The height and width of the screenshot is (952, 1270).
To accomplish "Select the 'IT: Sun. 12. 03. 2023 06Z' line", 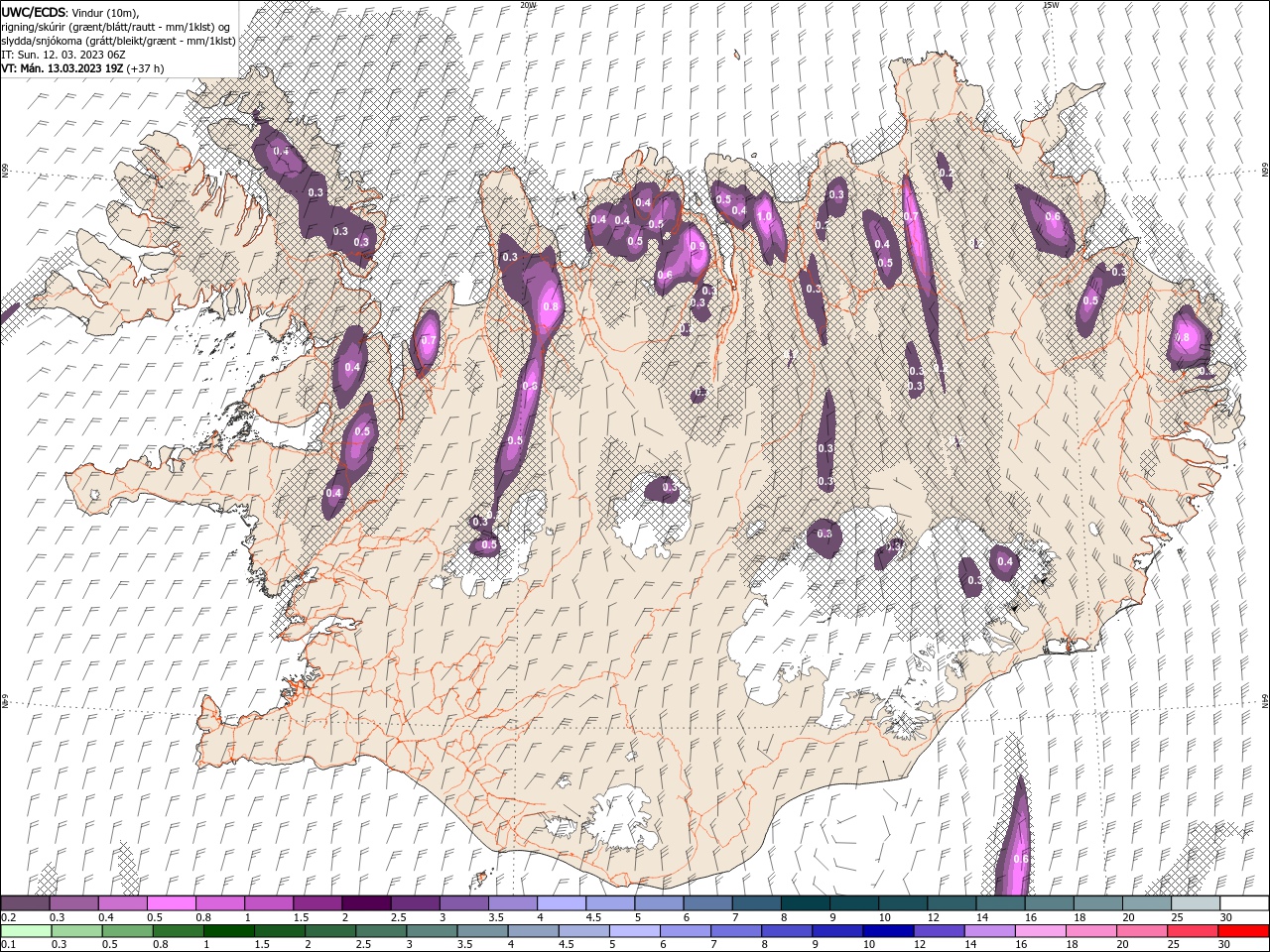I will click(x=65, y=55).
